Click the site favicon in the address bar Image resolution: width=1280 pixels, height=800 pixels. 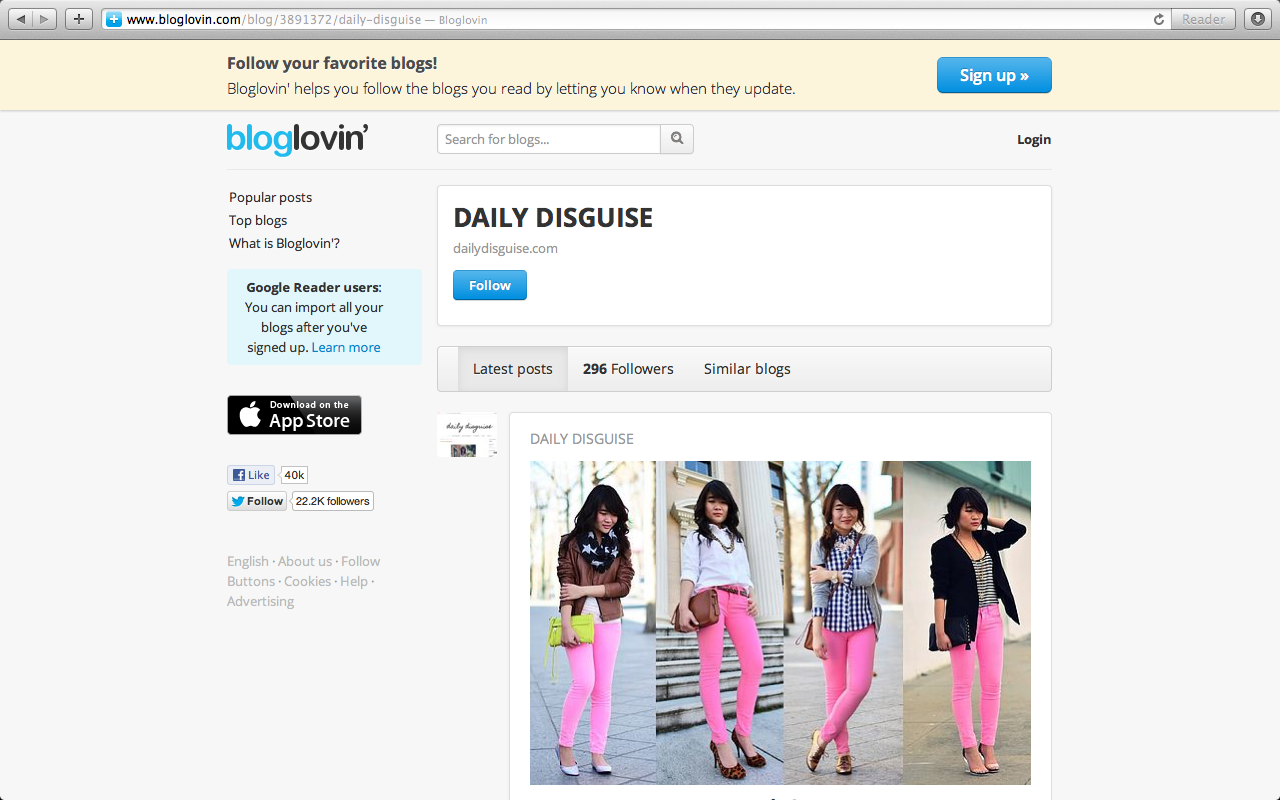114,19
